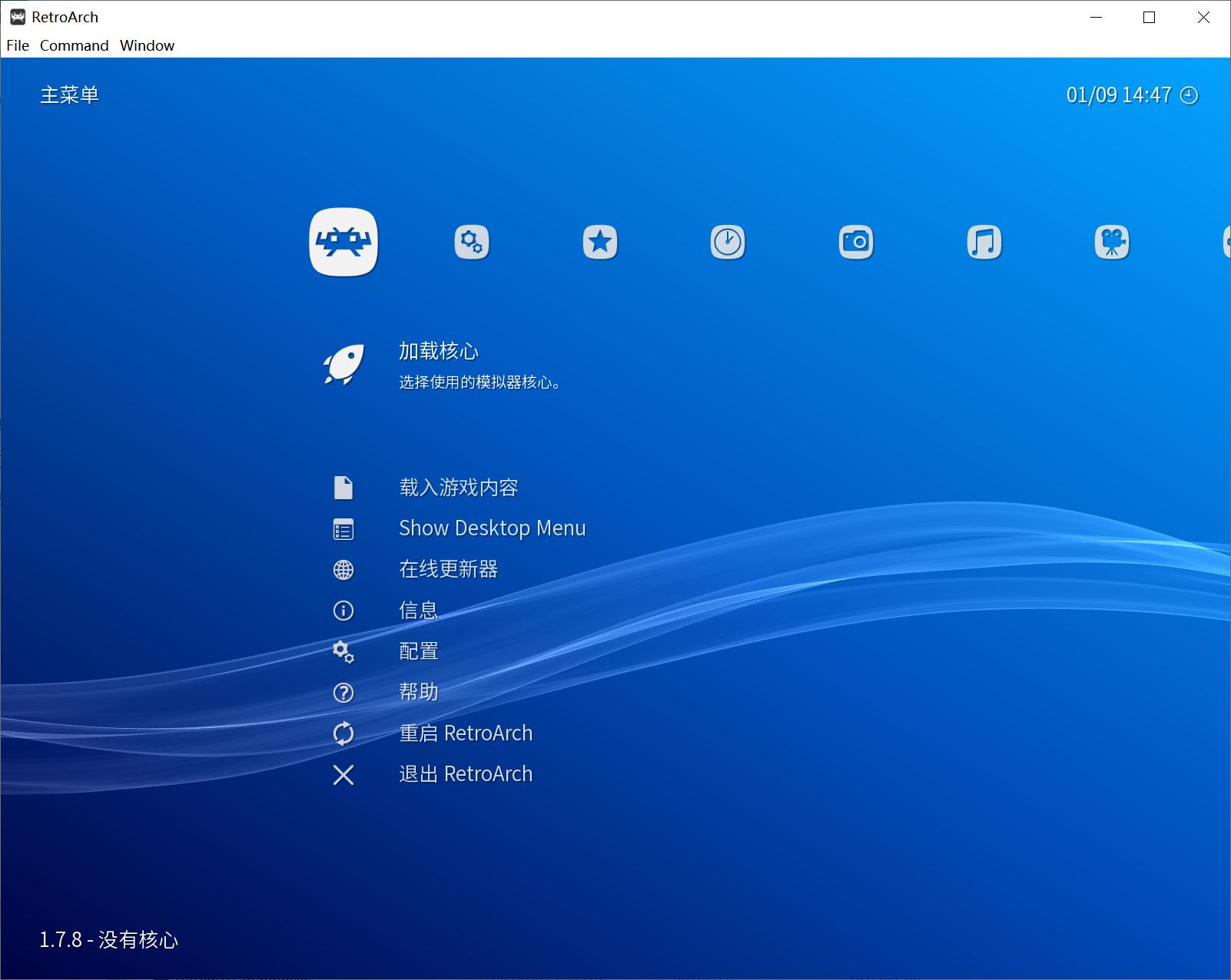Click 重启 RetroArch to restart

point(465,733)
